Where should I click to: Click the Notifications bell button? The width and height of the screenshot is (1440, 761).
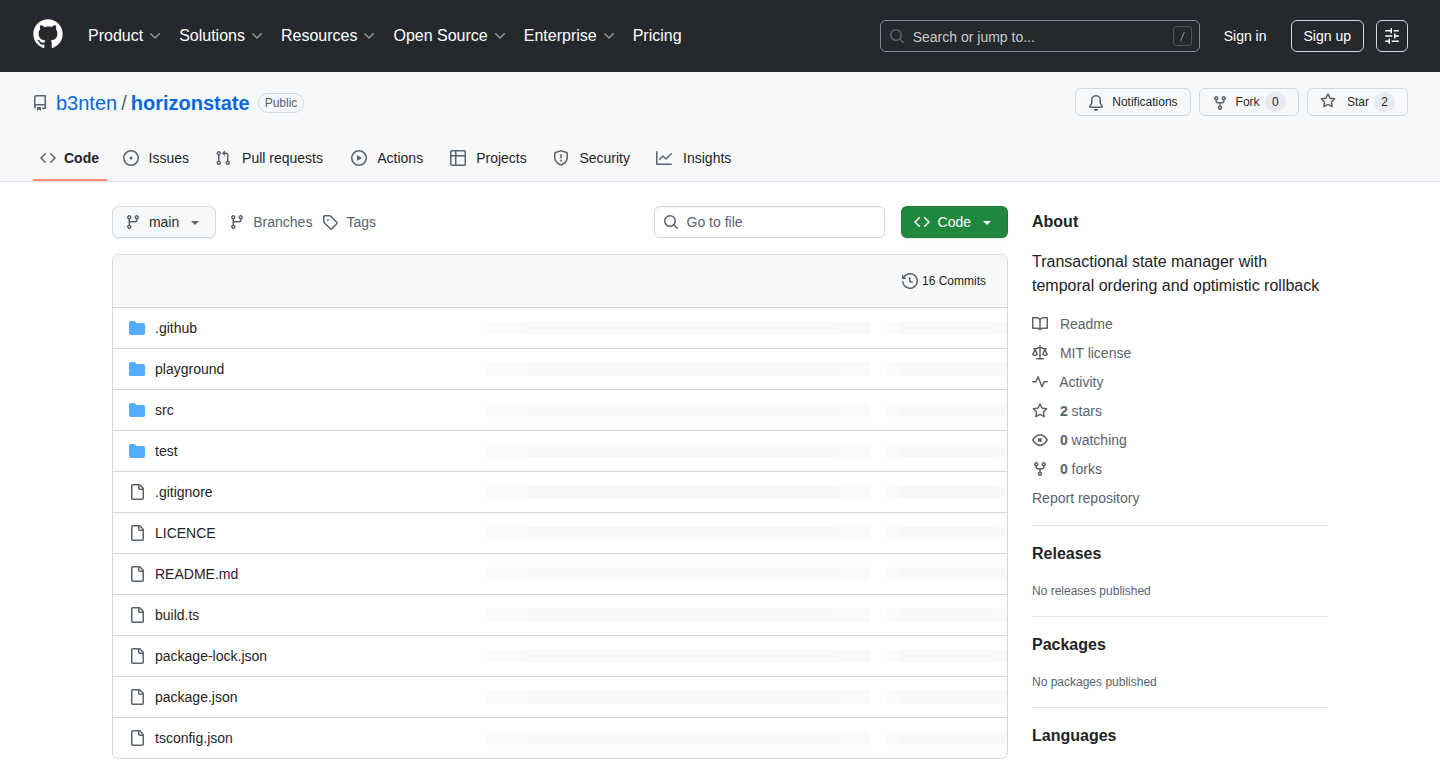point(1133,102)
